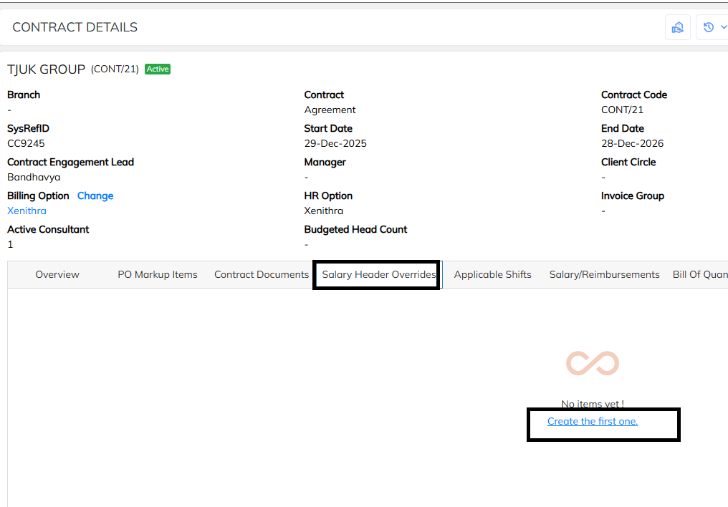Click the Contract Engagement Lead name Bandhavya

[x=34, y=177]
